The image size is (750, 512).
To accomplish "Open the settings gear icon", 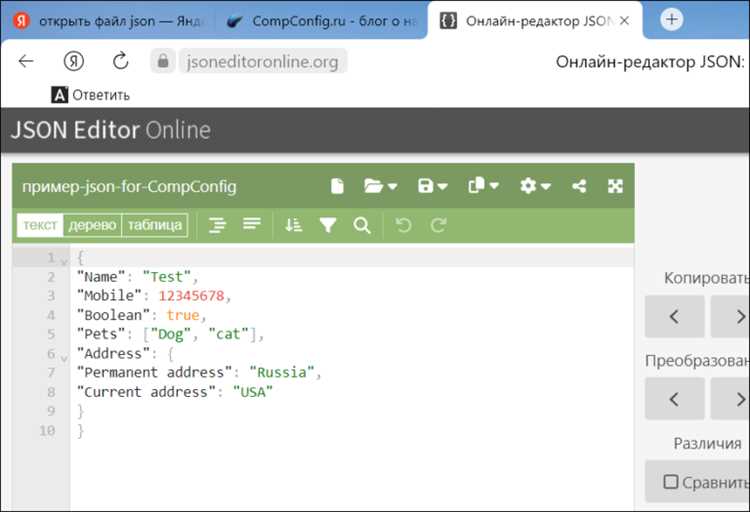I will (528, 186).
